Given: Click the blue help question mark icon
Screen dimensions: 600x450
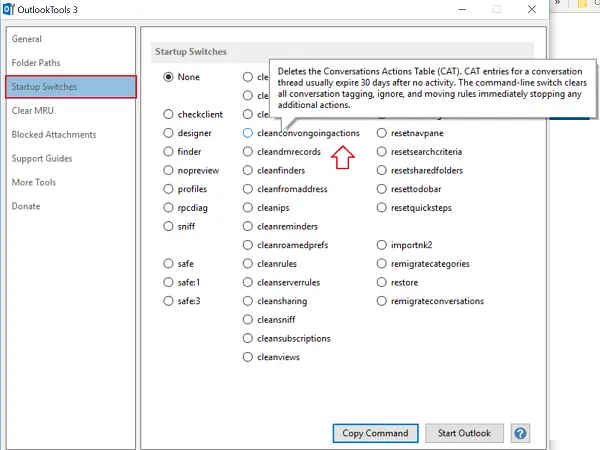Looking at the screenshot, I should coord(520,433).
